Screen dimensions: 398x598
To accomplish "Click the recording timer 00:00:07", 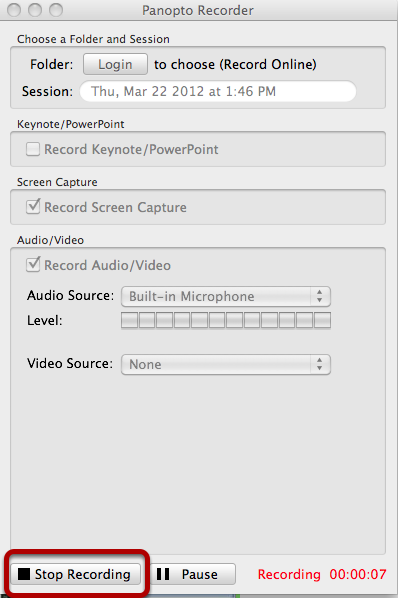I will point(358,574).
